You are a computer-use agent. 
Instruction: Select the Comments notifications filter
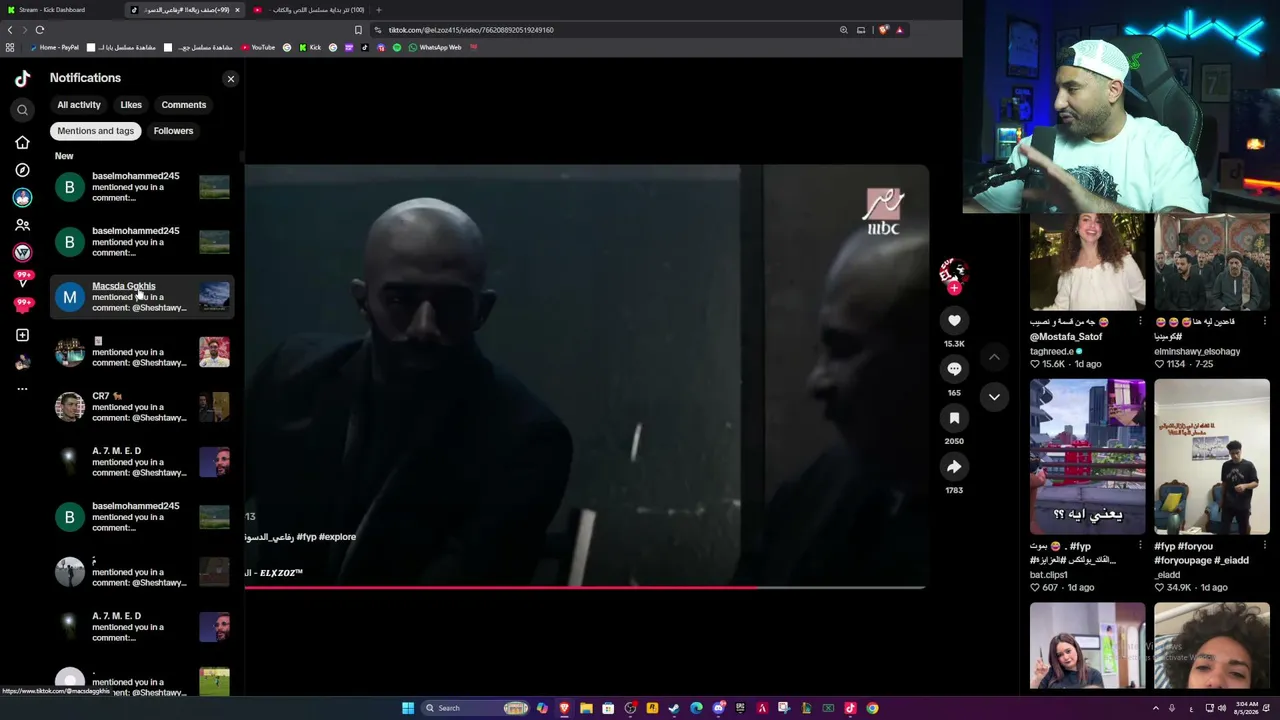pos(184,105)
